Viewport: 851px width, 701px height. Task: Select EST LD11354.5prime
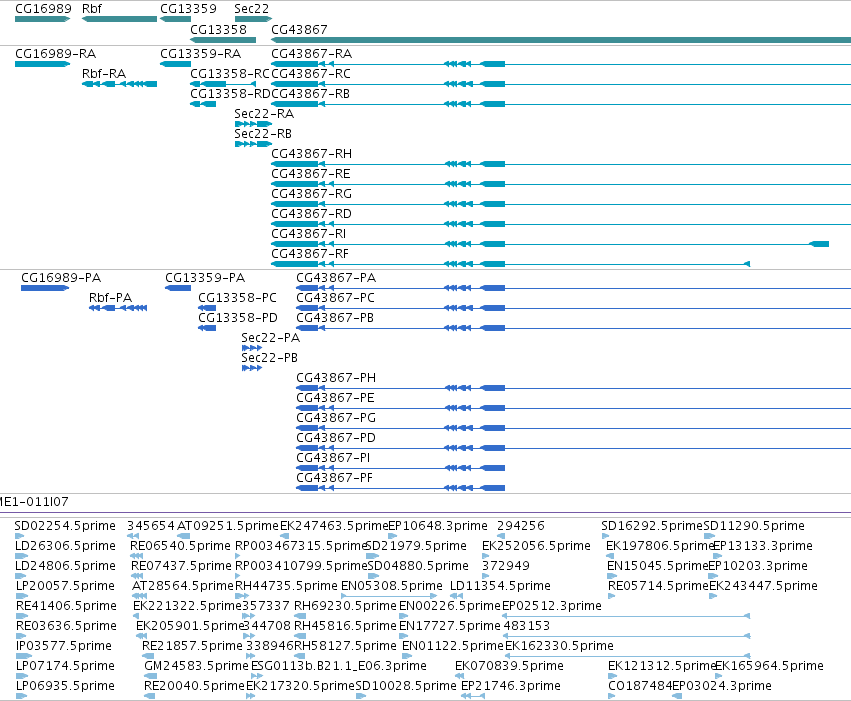click(x=501, y=586)
